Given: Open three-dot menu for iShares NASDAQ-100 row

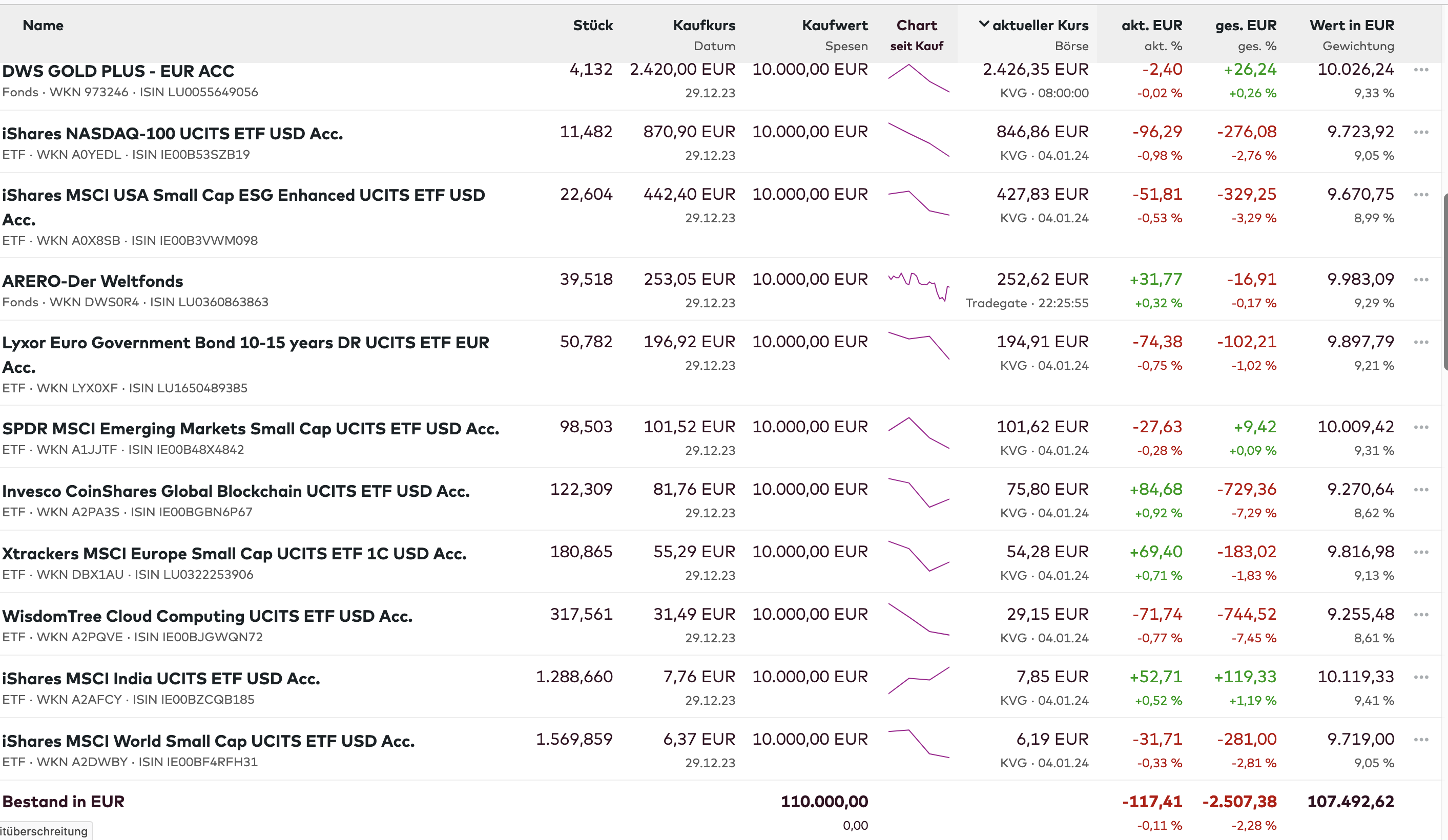Looking at the screenshot, I should click(1421, 132).
